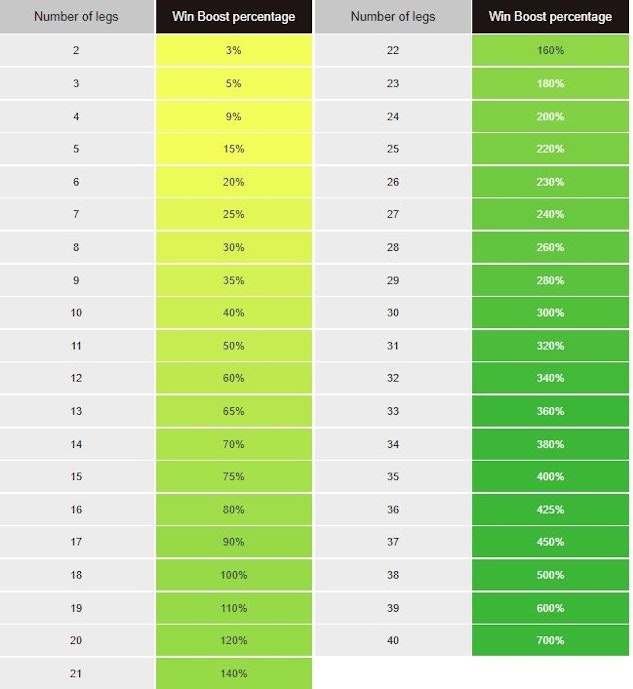633x689 pixels.
Task: Select the 3% Win Boost cell
Action: (233, 50)
